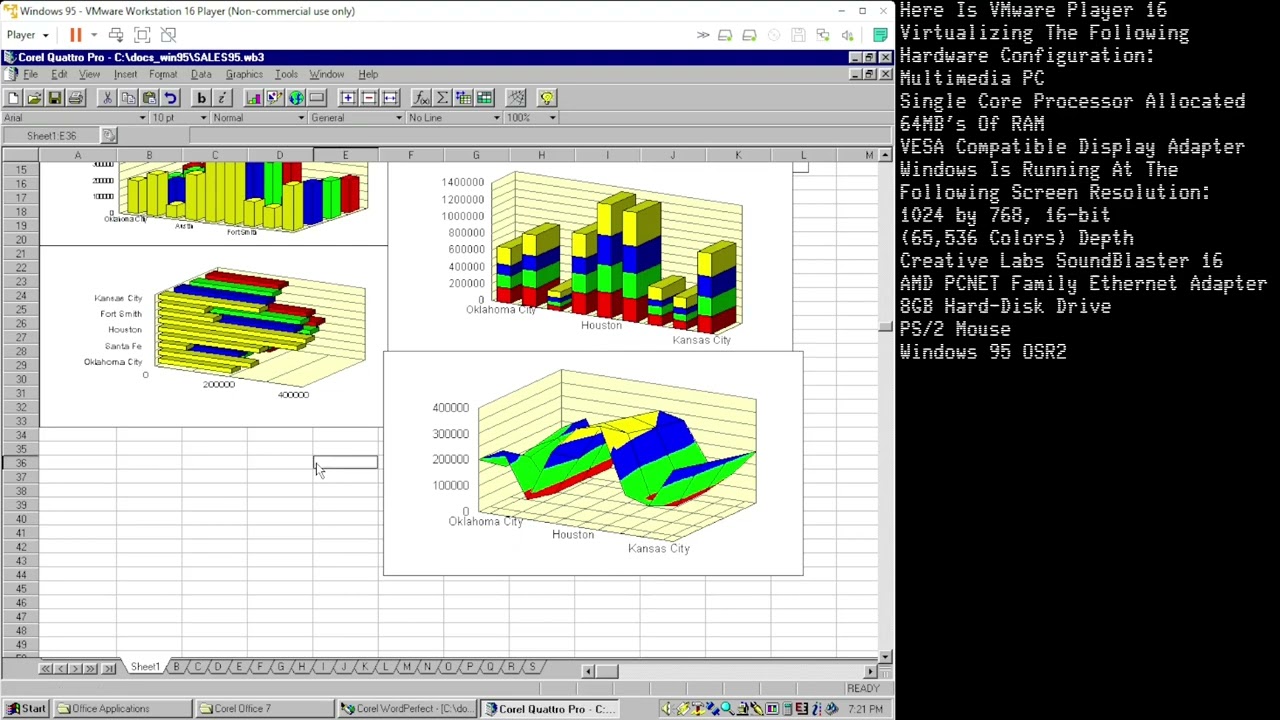Image resolution: width=1280 pixels, height=720 pixels.
Task: Click the QuickFit column width icon
Action: pyautogui.click(x=390, y=98)
